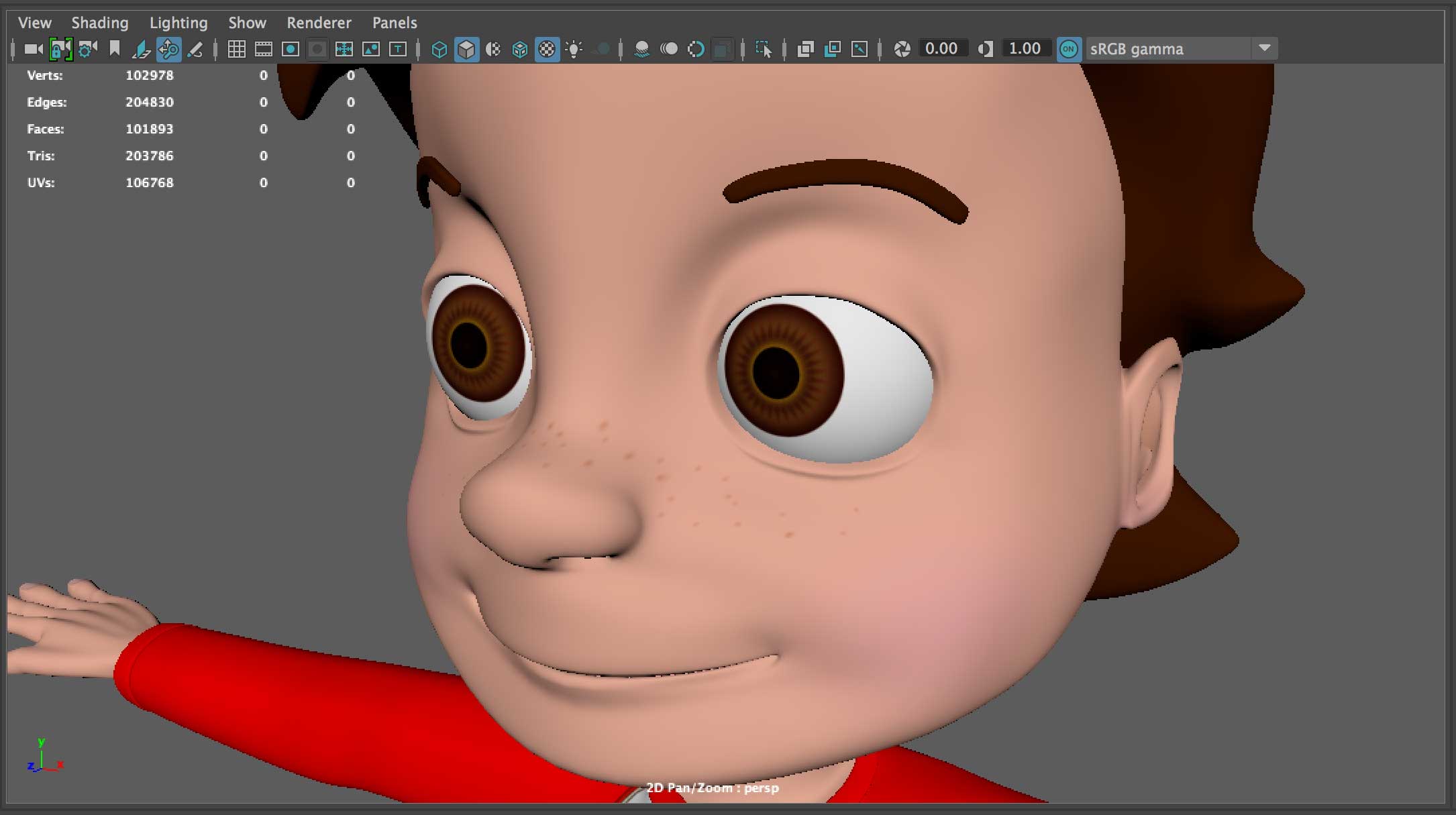
Task: Open the Shading menu
Action: point(99,23)
